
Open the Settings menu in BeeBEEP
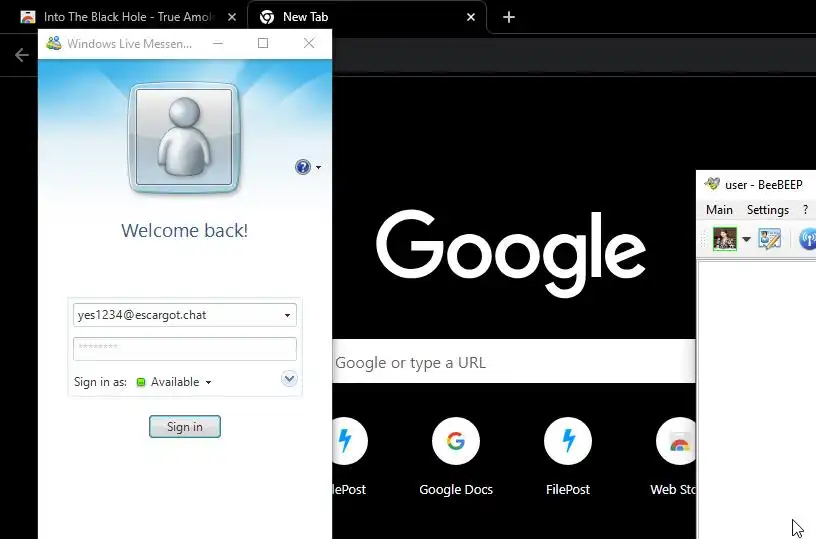(768, 210)
